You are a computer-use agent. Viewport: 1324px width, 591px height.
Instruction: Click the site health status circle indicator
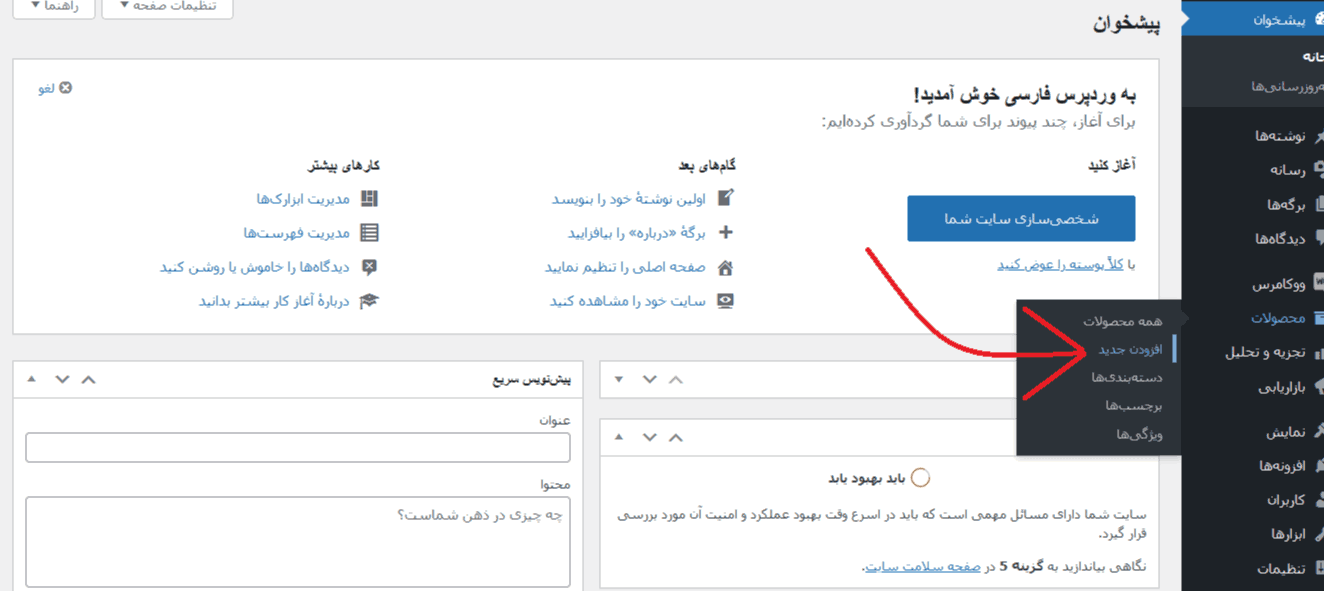coord(920,478)
